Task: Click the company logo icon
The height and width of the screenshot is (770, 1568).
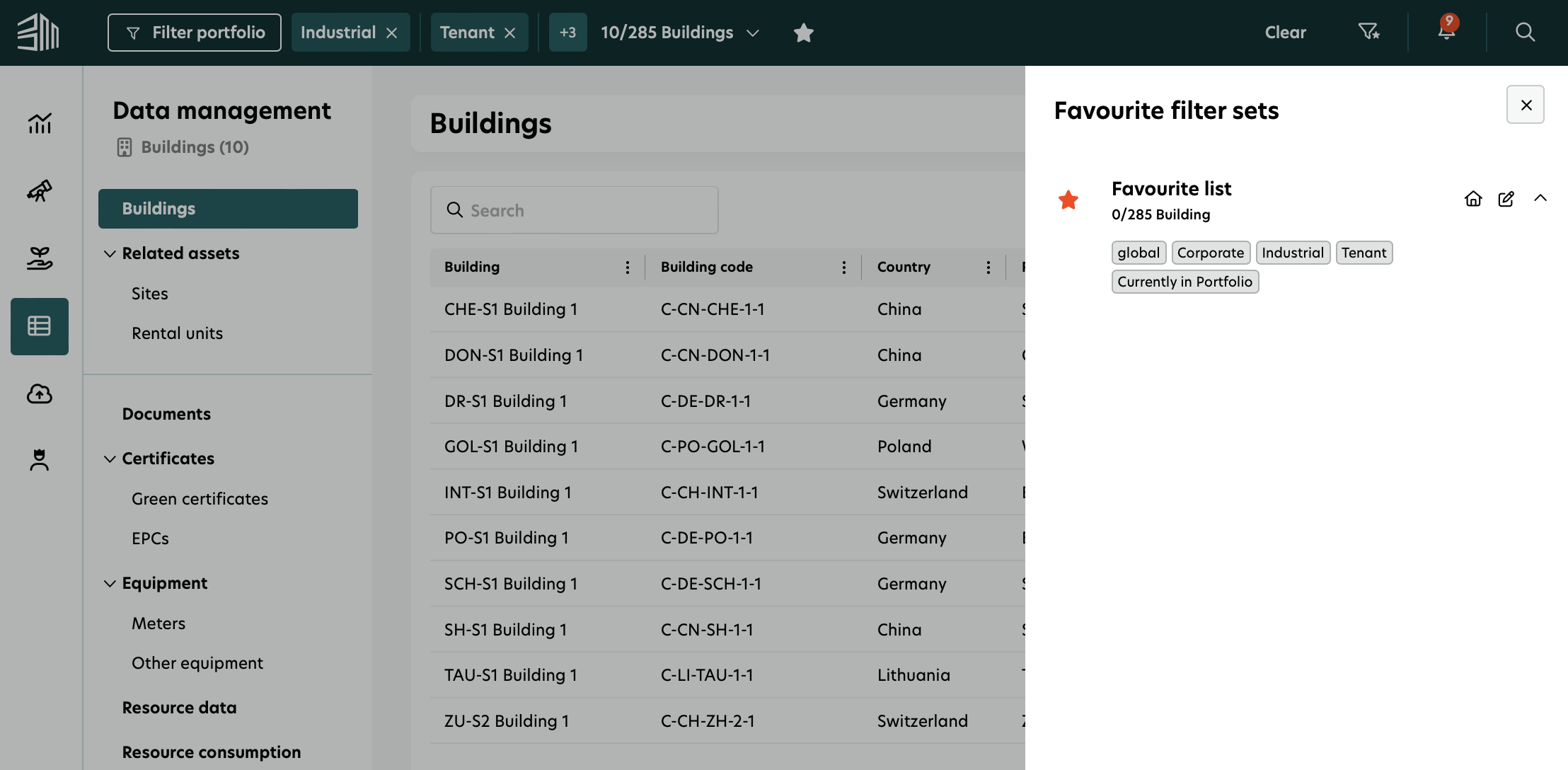Action: tap(38, 32)
